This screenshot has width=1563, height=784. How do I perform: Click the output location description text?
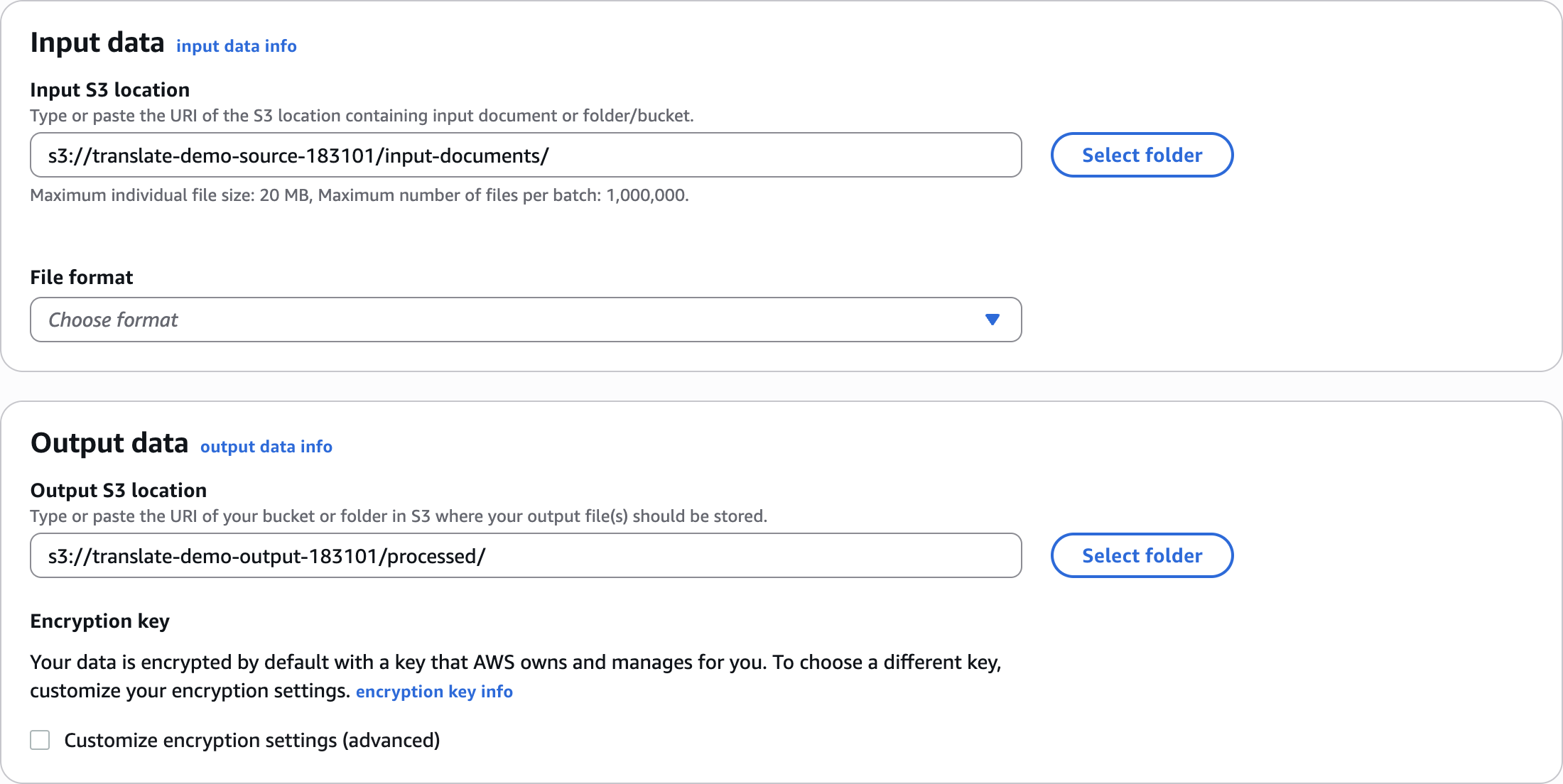pos(399,516)
